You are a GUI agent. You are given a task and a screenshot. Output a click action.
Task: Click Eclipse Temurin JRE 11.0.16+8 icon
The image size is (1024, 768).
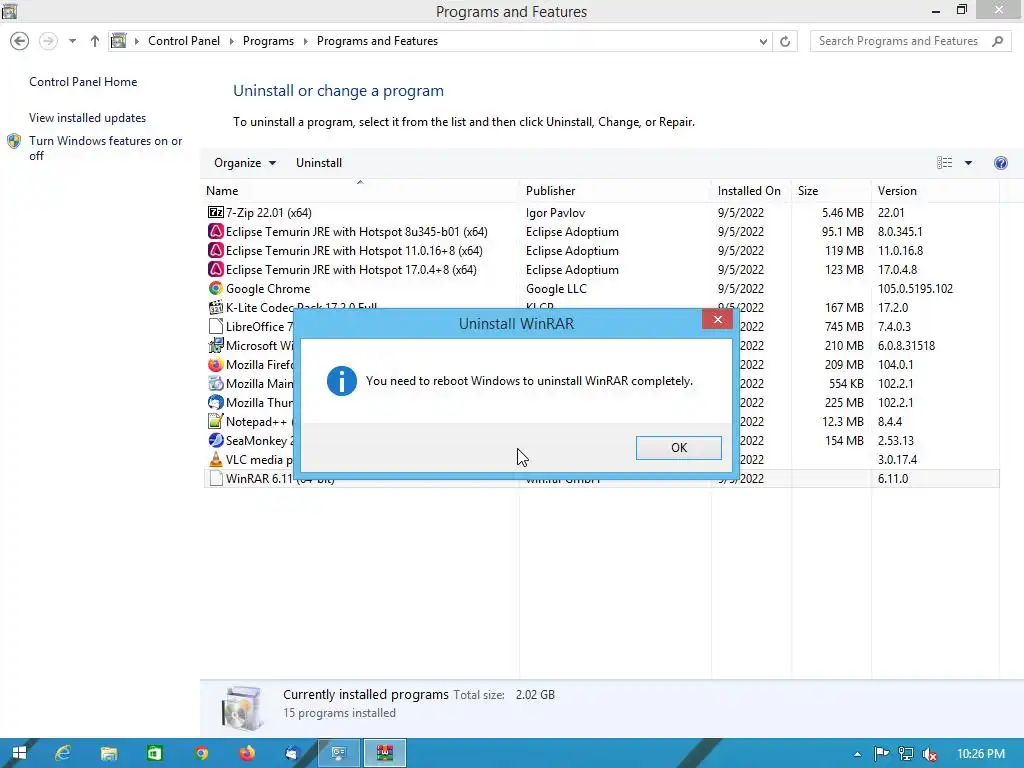[x=216, y=250]
